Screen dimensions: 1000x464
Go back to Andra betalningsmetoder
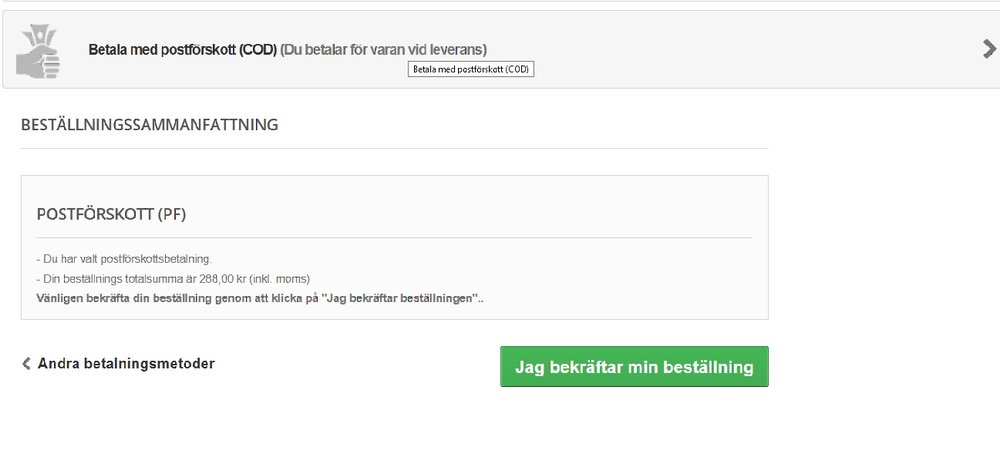coord(126,364)
